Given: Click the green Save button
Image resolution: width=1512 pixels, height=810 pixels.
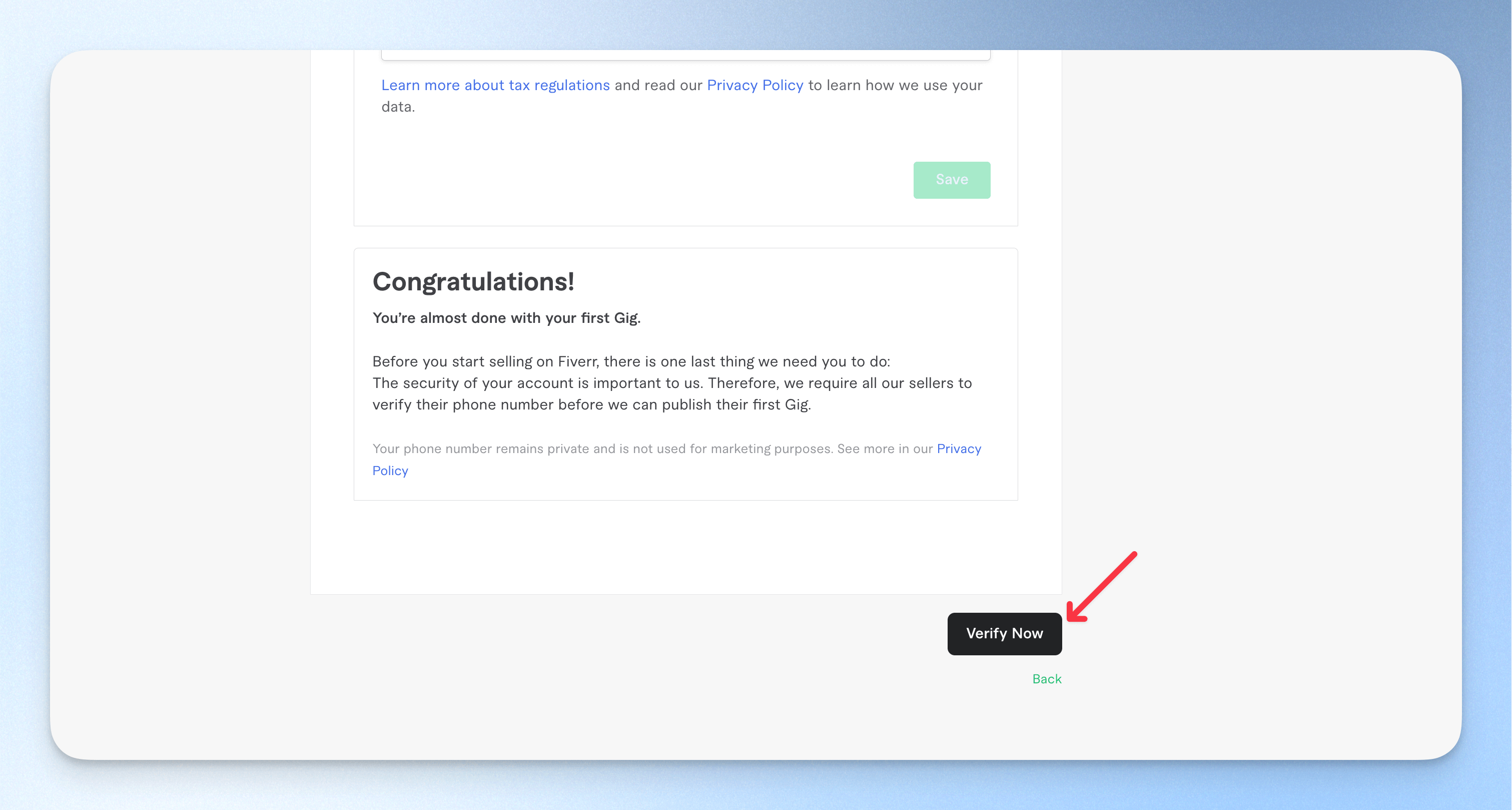Looking at the screenshot, I should 952,180.
